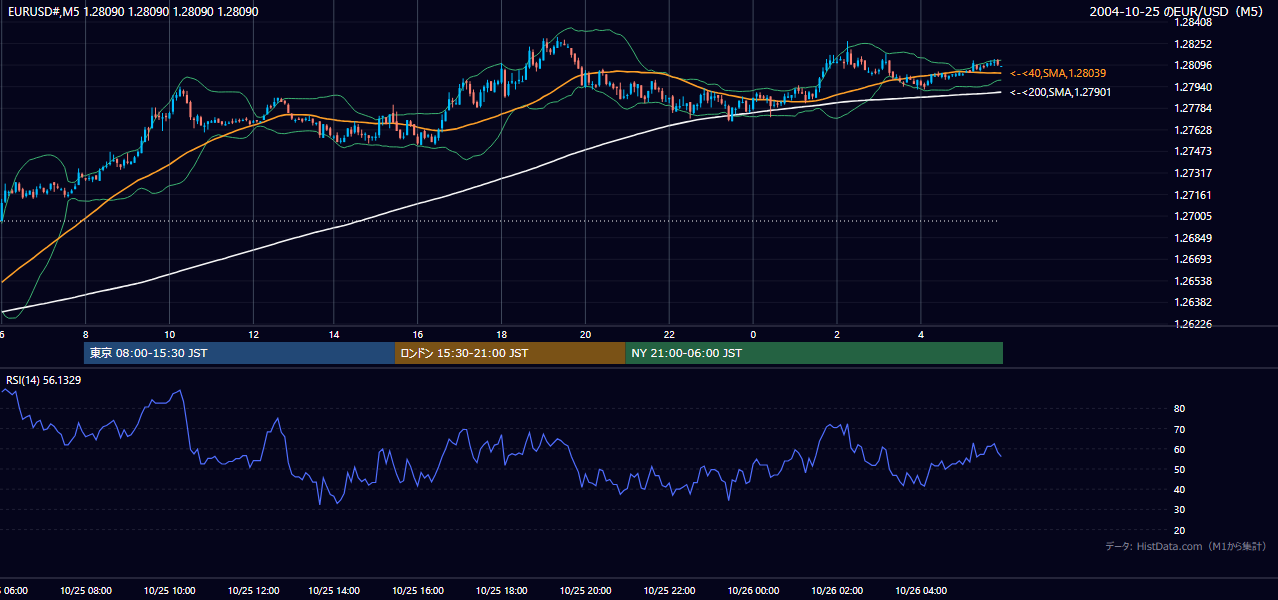Click hour label 2 under price chart

point(837,334)
